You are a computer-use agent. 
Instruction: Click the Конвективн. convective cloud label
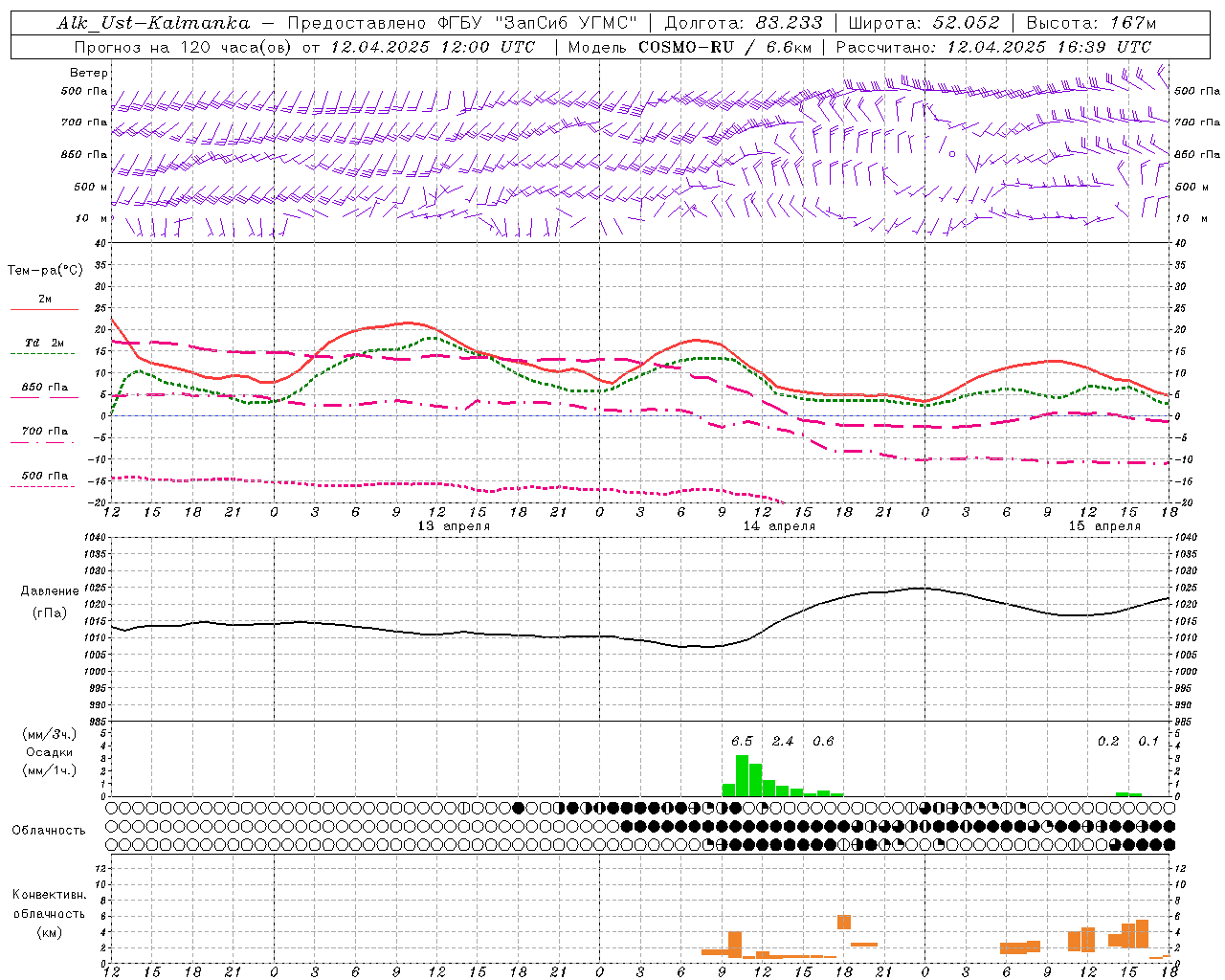point(49,895)
